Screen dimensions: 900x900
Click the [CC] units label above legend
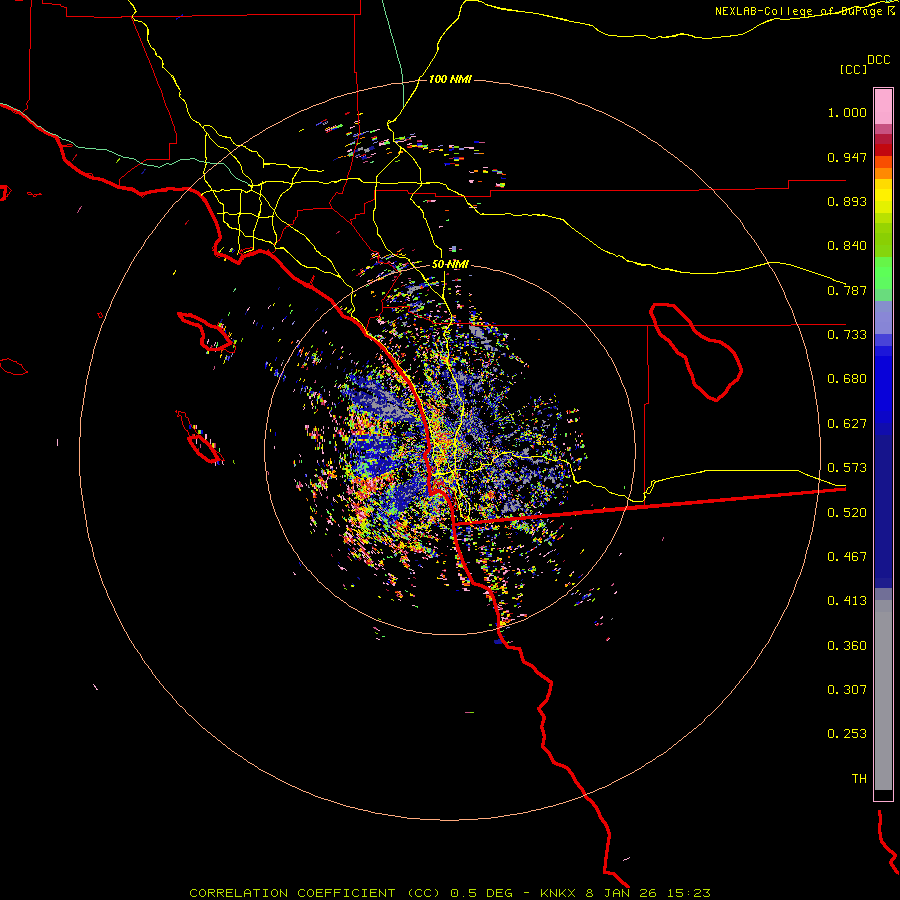[853, 69]
